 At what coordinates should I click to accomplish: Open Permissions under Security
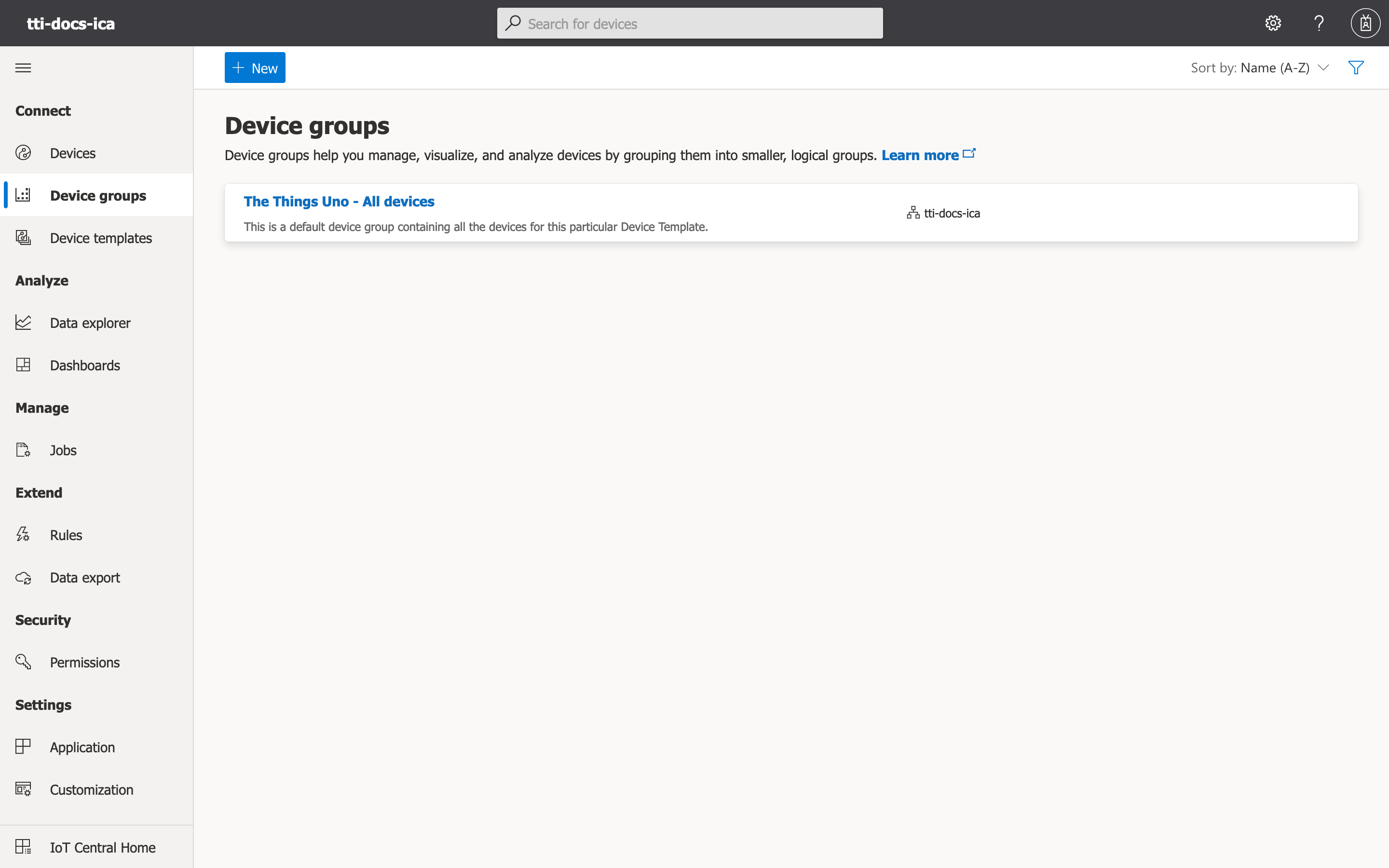click(84, 662)
